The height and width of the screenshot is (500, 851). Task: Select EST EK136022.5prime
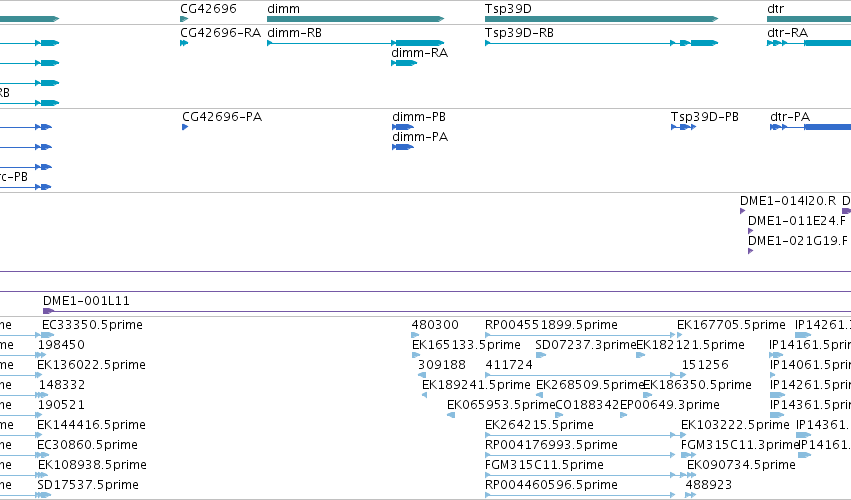click(91, 365)
